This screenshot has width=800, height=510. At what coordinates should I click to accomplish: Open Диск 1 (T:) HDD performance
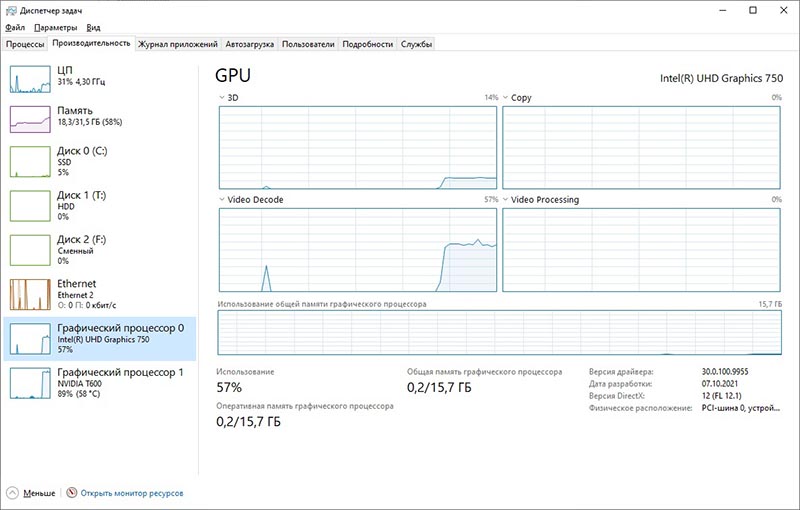[100, 205]
